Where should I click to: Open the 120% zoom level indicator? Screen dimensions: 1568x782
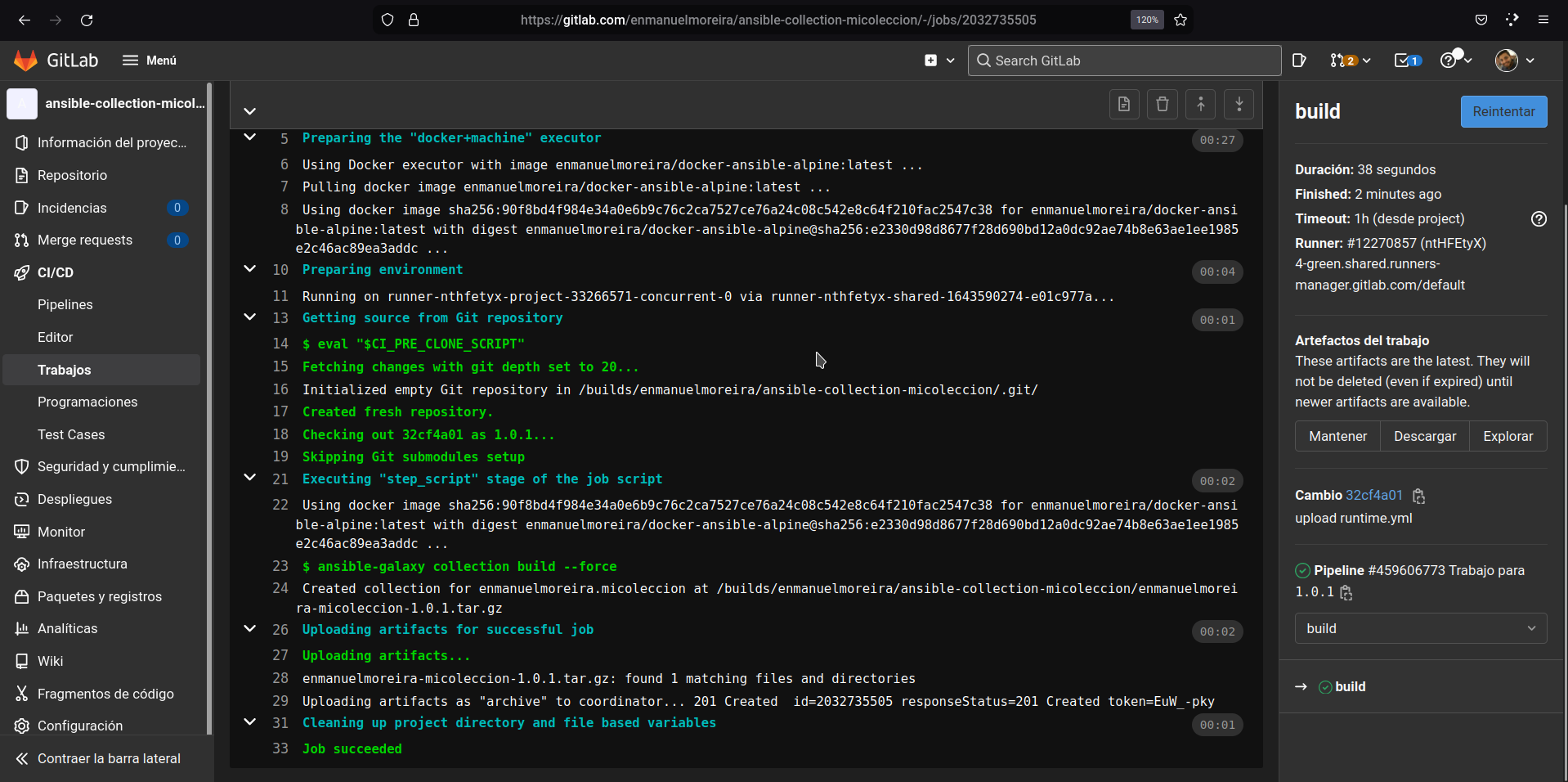click(1147, 20)
